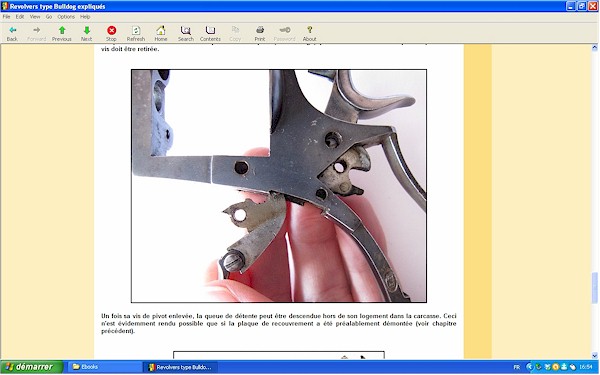Select the Revolvers type Bulldog taskbar item
This screenshot has width=600, height=375.
tap(180, 367)
